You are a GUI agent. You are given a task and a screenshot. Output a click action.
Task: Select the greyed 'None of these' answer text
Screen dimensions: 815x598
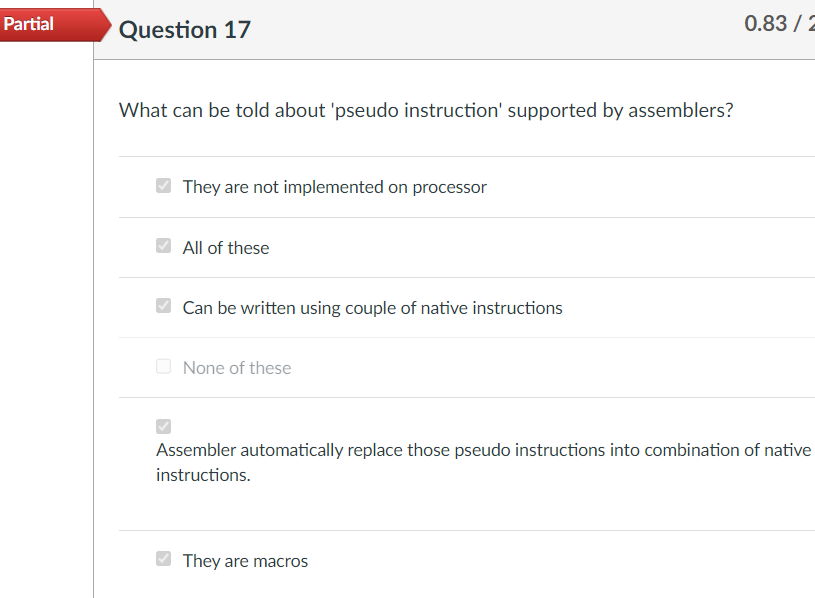coord(237,368)
